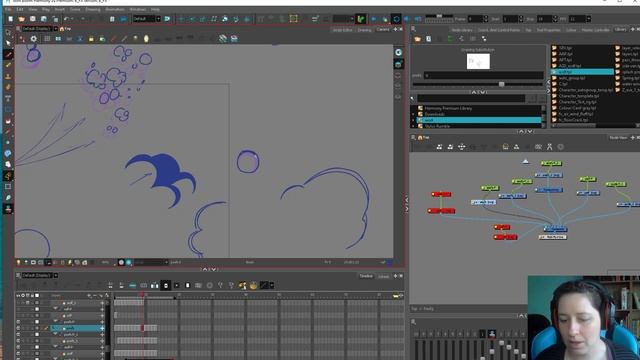
Task: Open the Default Display dropdown in Timeline view
Action: [56, 276]
